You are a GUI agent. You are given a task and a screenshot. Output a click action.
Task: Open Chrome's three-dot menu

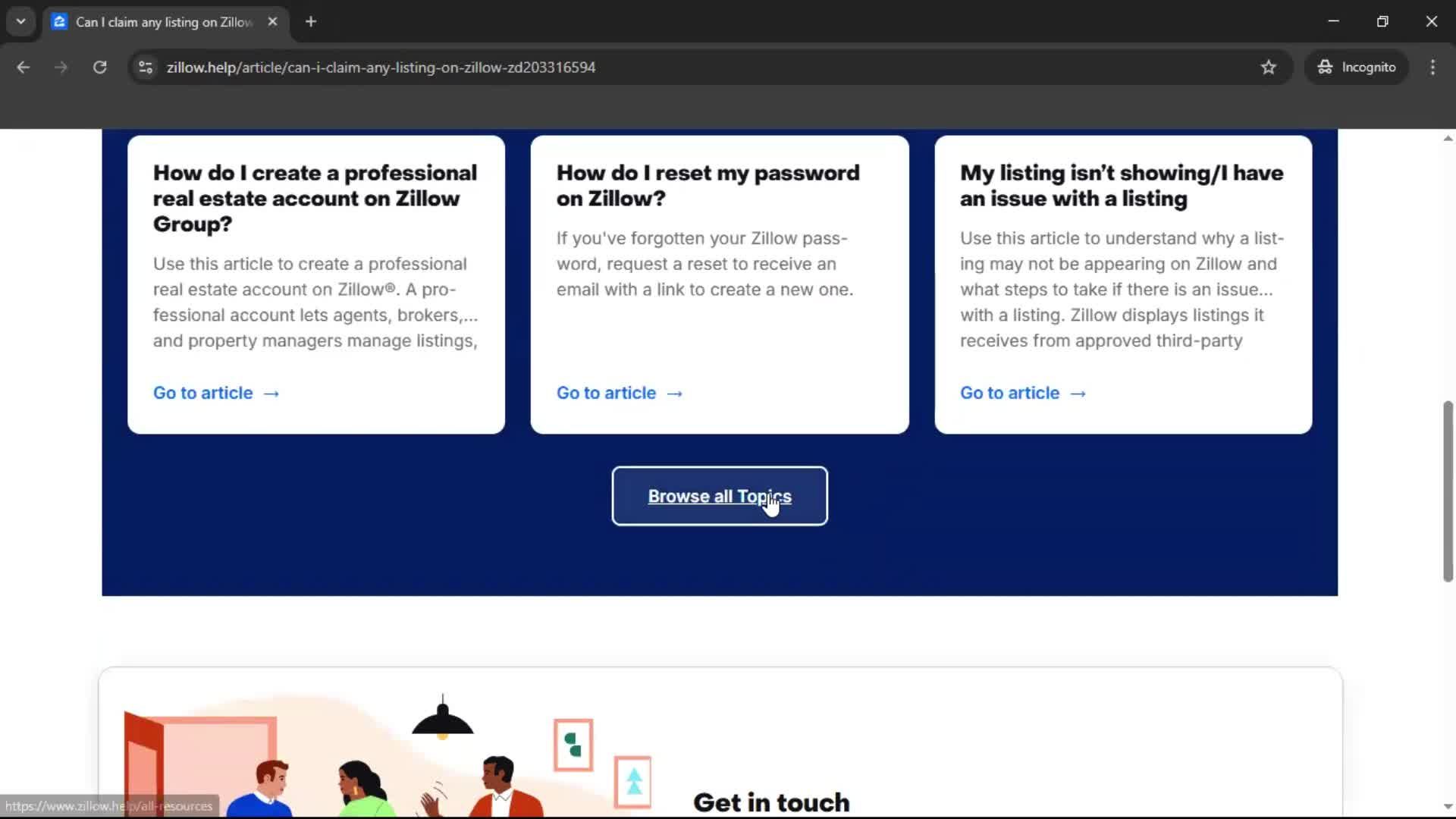1433,67
